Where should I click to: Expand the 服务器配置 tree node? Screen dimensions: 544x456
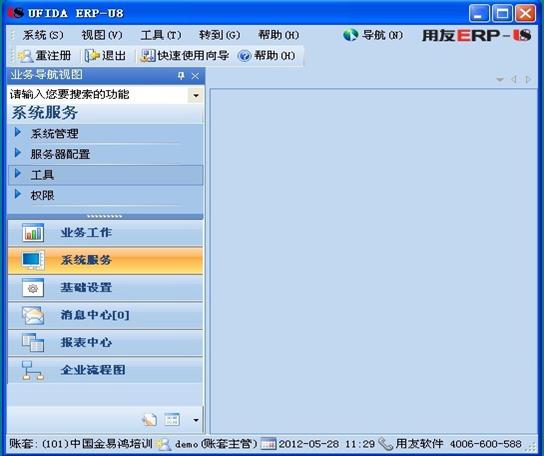pyautogui.click(x=18, y=153)
